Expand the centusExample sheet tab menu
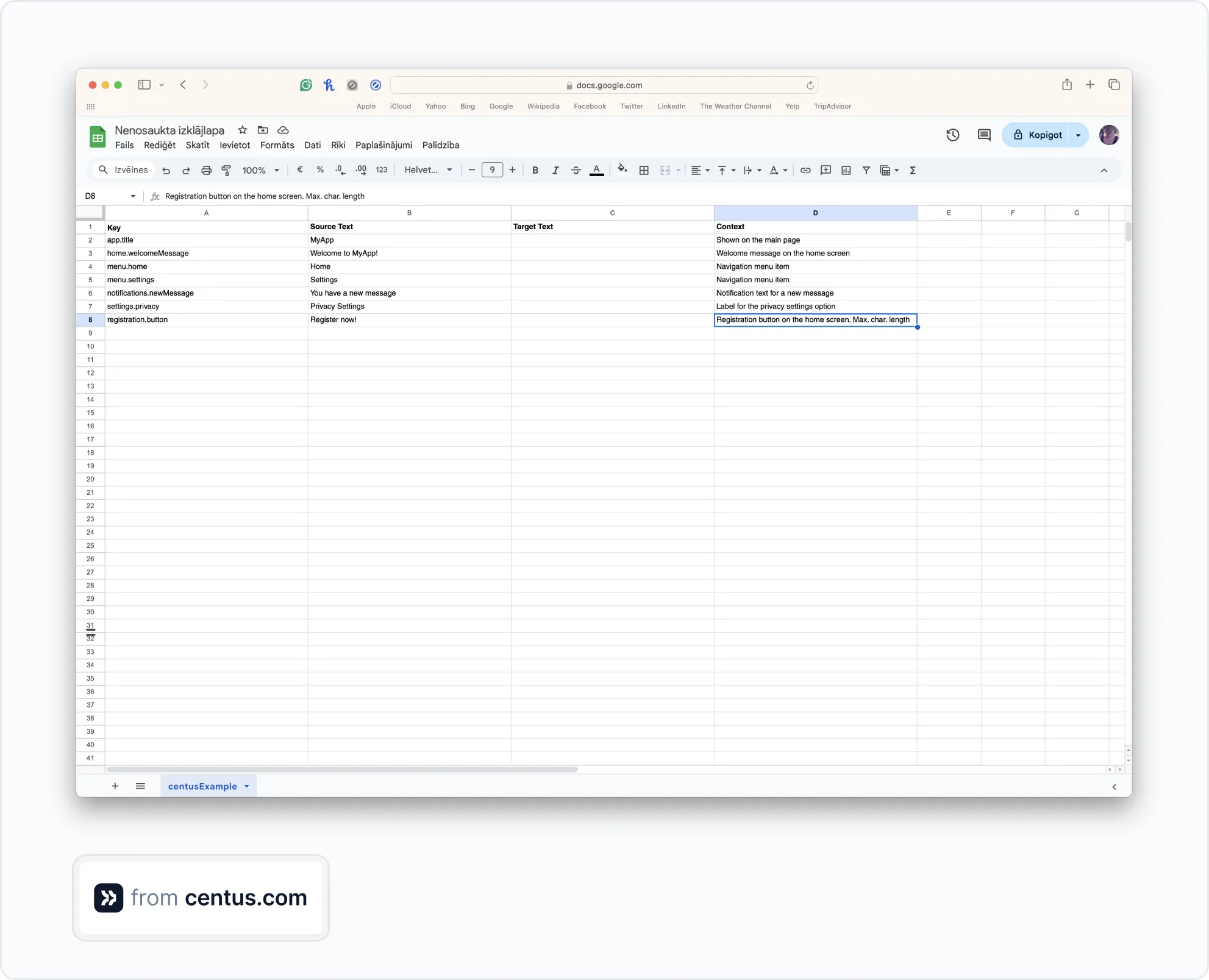1209x980 pixels. tap(247, 787)
